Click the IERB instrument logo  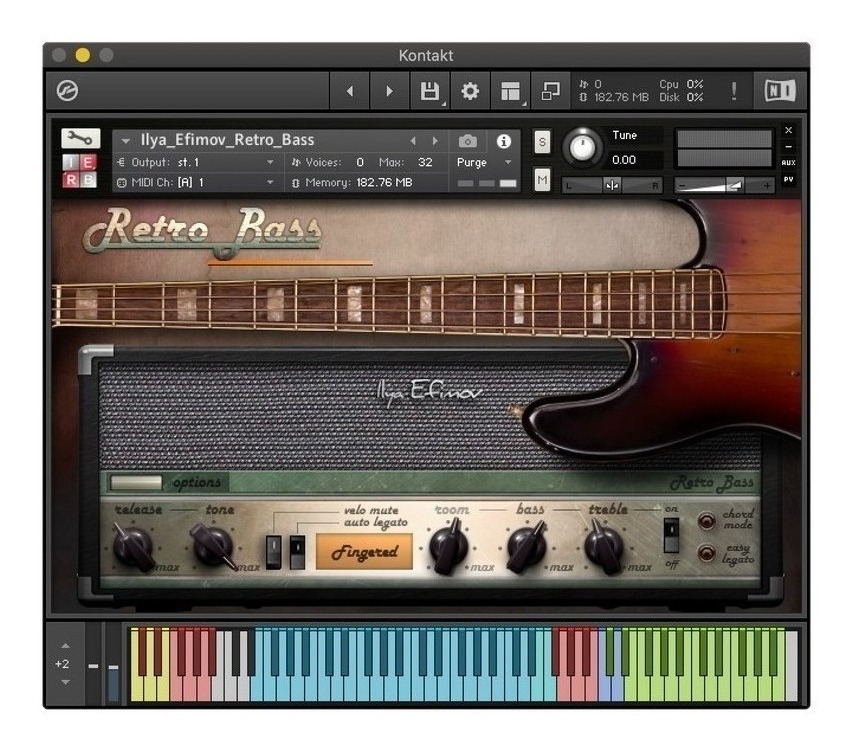pyautogui.click(x=80, y=170)
